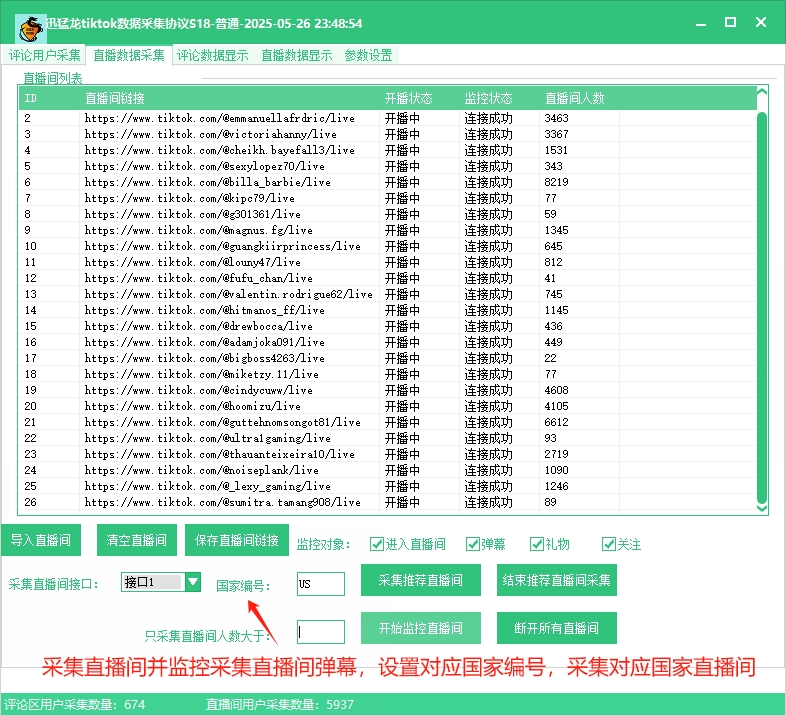Viewport: 786px width, 716px height.
Task: Close the application window
Action: pyautogui.click(x=761, y=23)
